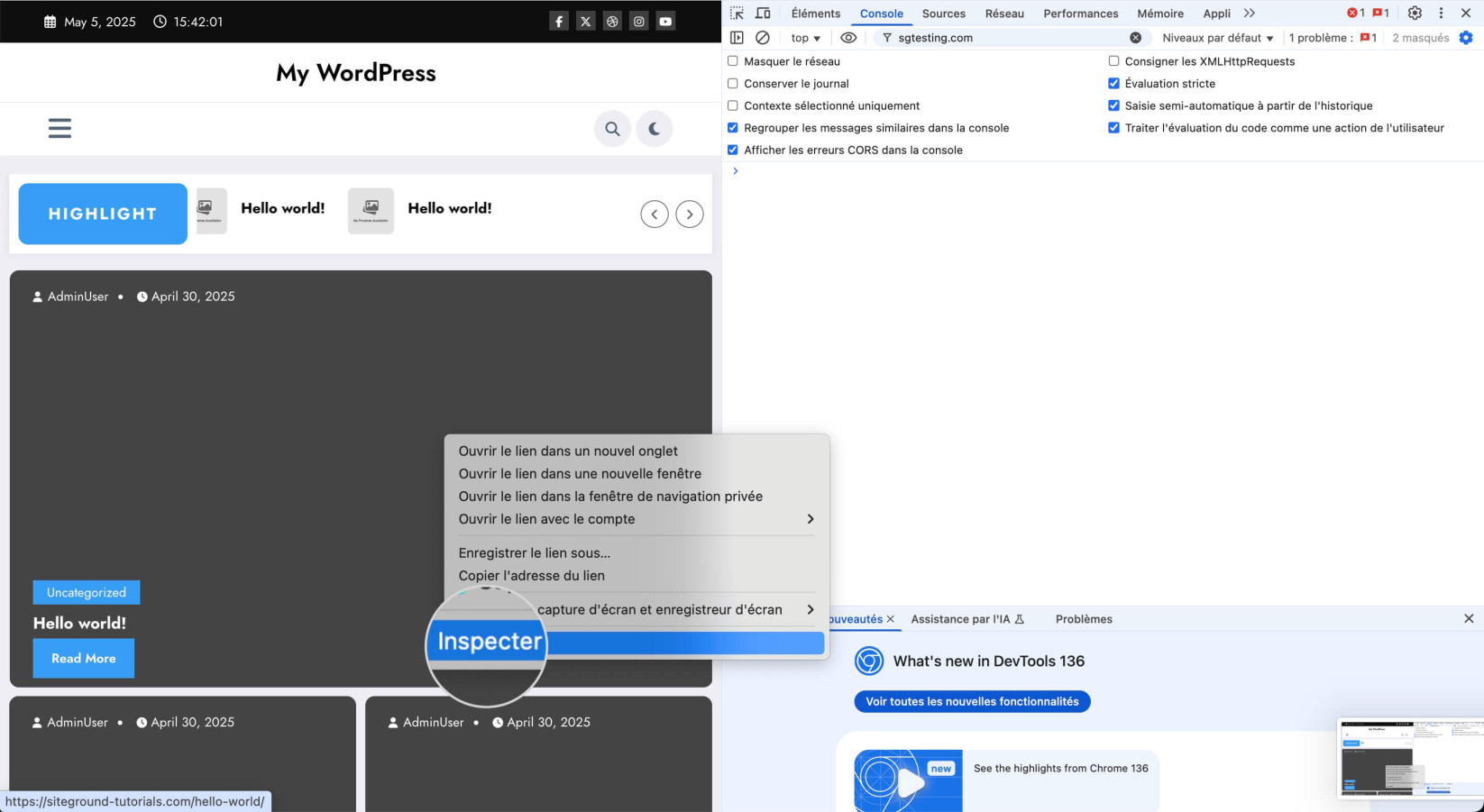This screenshot has height=812, width=1484.
Task: Switch to Performances tab
Action: [x=1081, y=14]
